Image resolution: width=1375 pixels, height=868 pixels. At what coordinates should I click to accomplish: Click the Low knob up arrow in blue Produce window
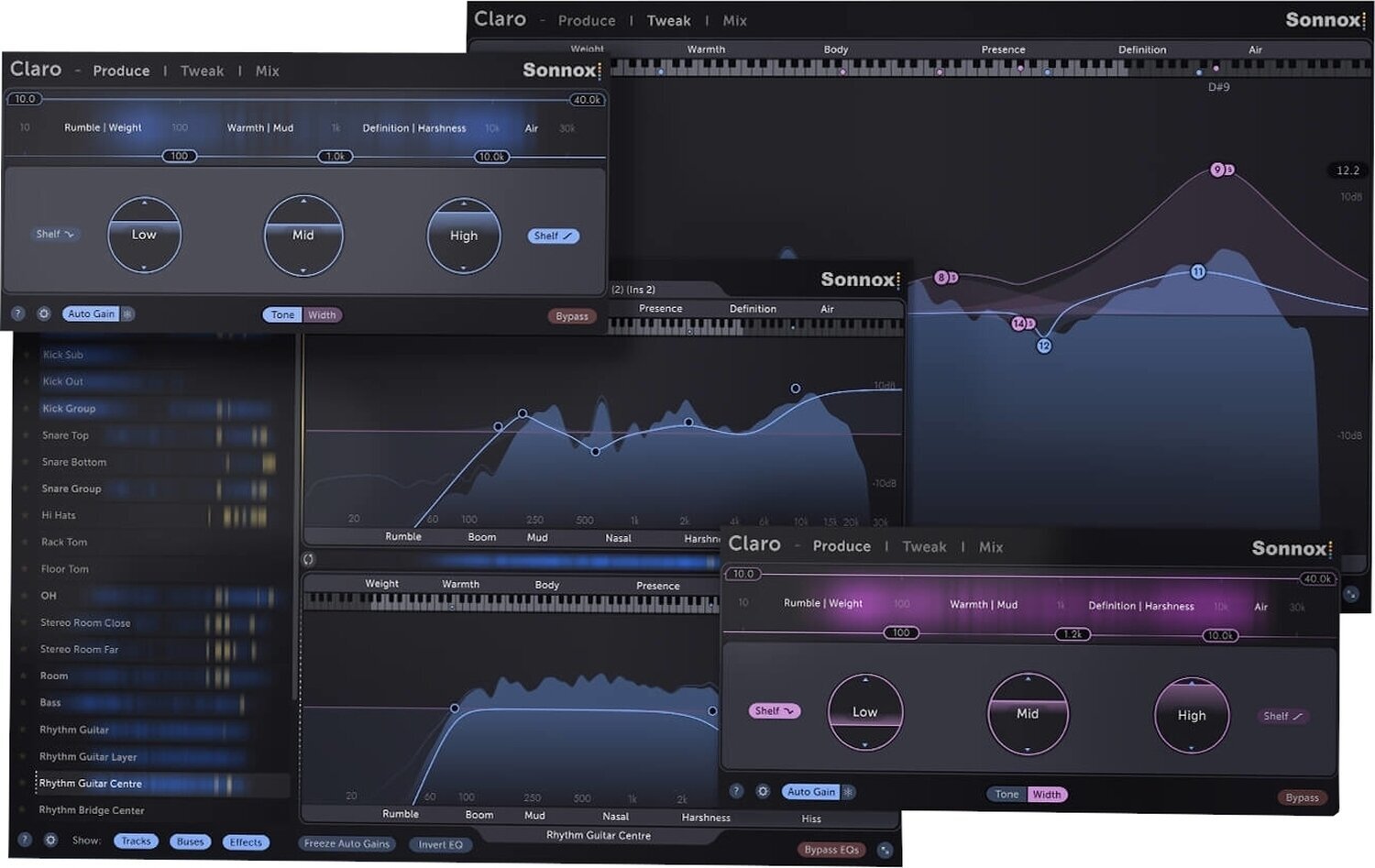click(144, 203)
